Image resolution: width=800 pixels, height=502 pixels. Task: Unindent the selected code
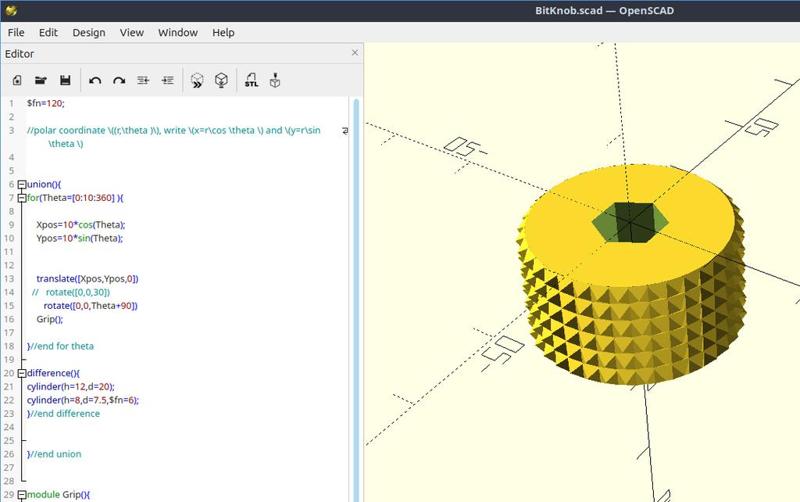pos(143,80)
